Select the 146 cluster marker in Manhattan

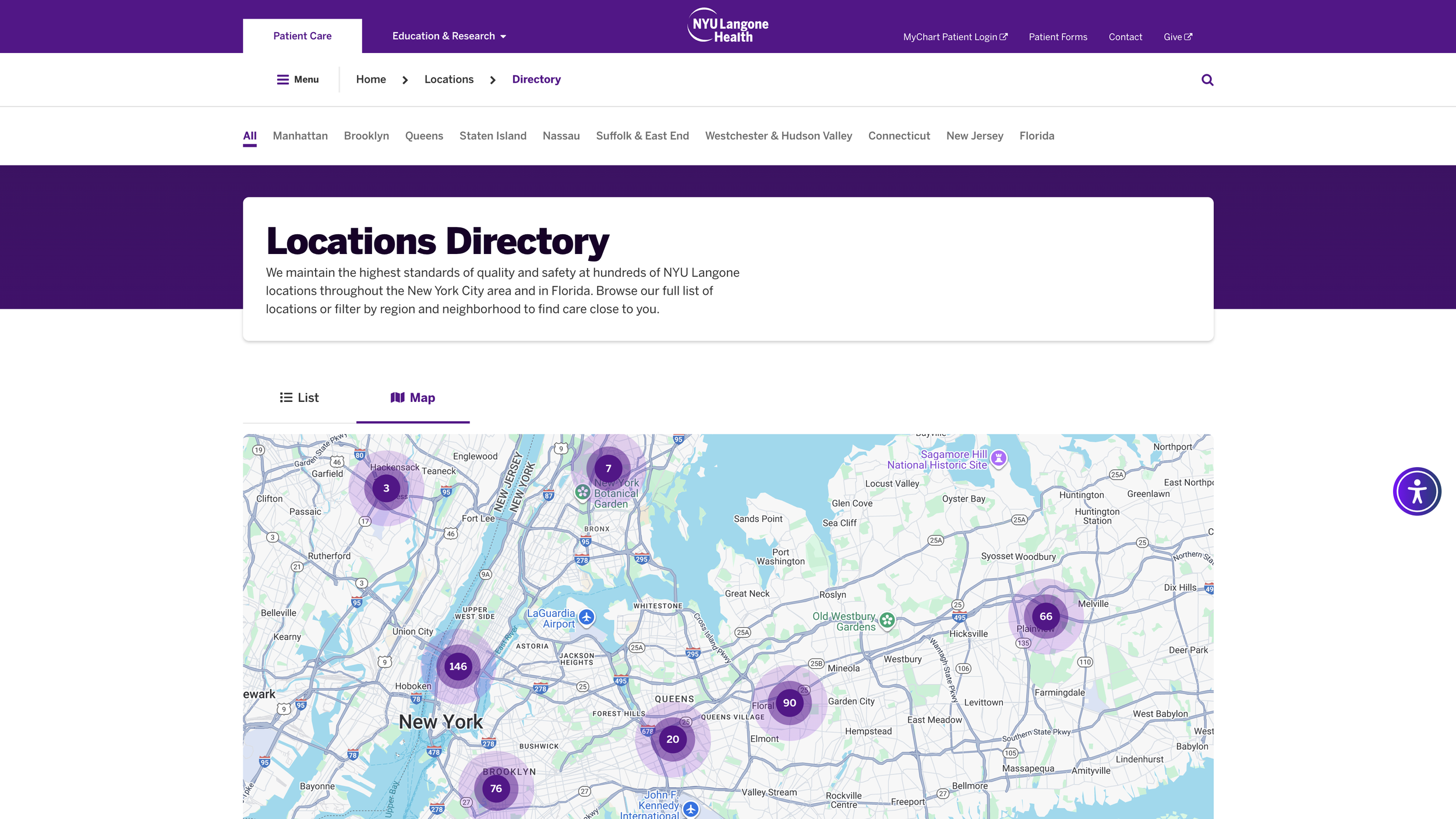coord(458,666)
